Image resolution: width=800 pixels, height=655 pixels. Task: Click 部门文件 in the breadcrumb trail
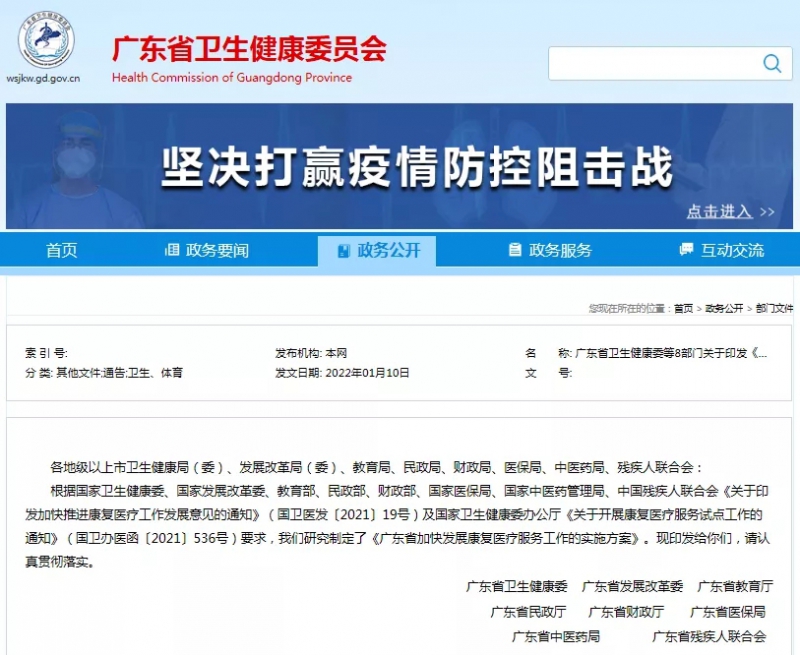(x=774, y=309)
